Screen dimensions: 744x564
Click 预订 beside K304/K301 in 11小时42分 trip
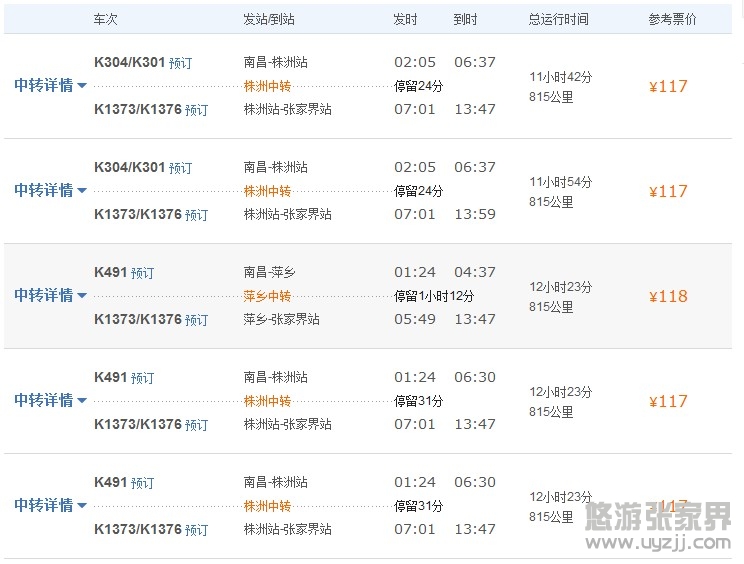[x=181, y=63]
